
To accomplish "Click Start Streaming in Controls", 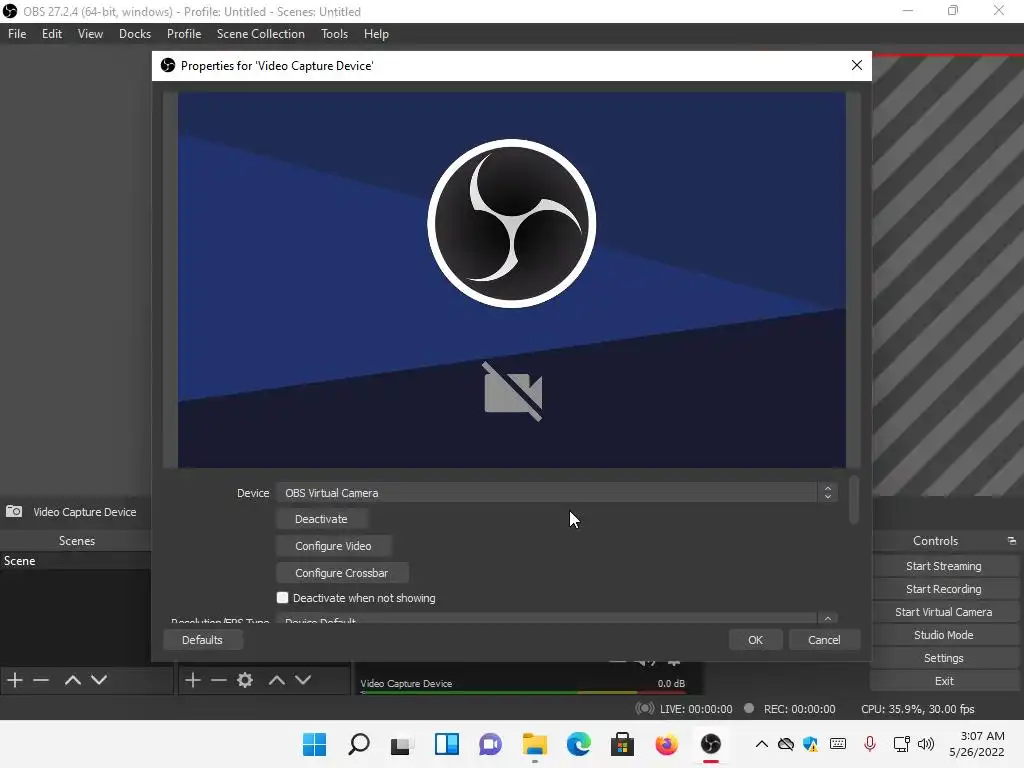I will 944,566.
